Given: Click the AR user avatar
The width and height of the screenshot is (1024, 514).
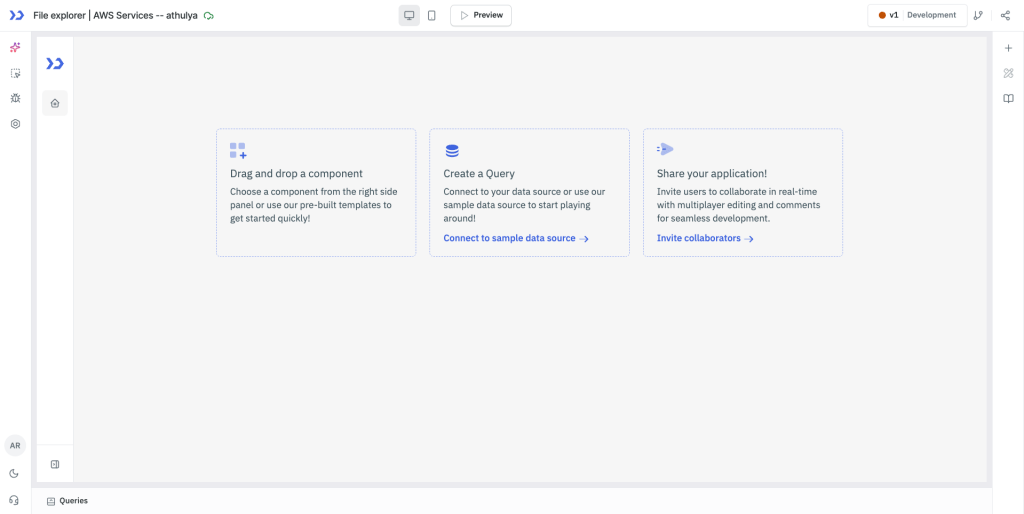Looking at the screenshot, I should (15, 445).
